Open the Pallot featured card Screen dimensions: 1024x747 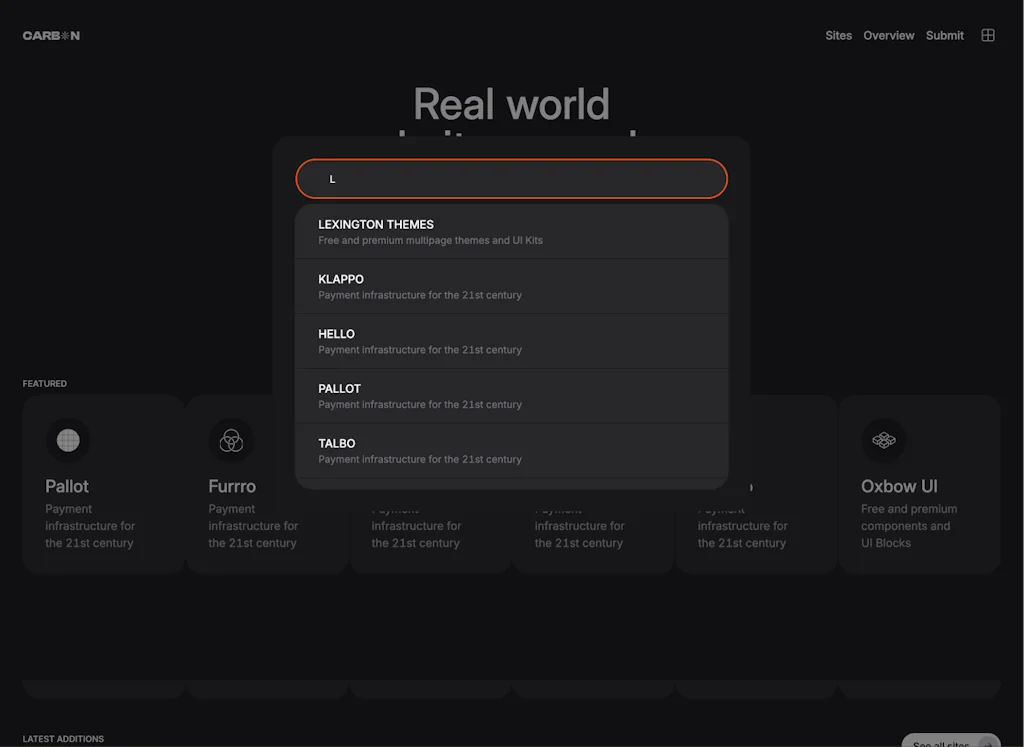pos(103,525)
